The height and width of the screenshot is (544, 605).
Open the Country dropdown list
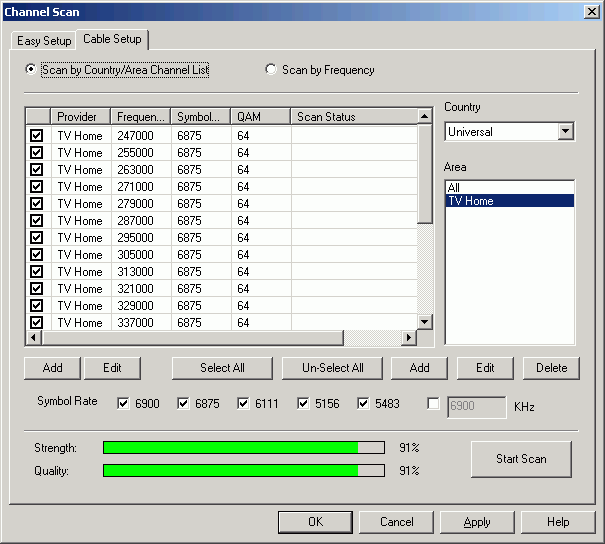tap(565, 131)
